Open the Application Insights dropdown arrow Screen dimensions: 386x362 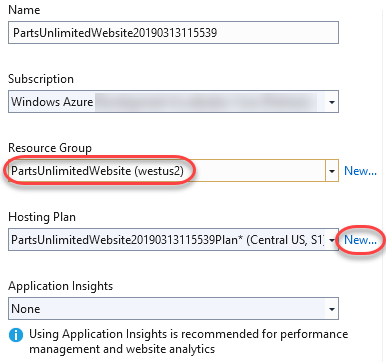[x=332, y=309]
